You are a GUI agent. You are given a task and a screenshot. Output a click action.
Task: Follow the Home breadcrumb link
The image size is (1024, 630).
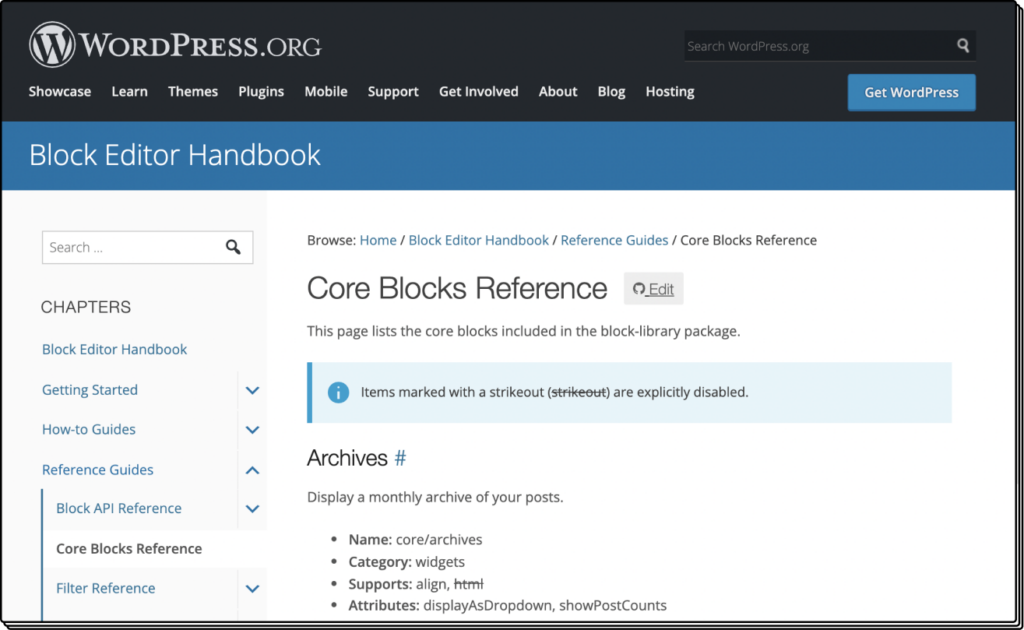[x=378, y=240]
